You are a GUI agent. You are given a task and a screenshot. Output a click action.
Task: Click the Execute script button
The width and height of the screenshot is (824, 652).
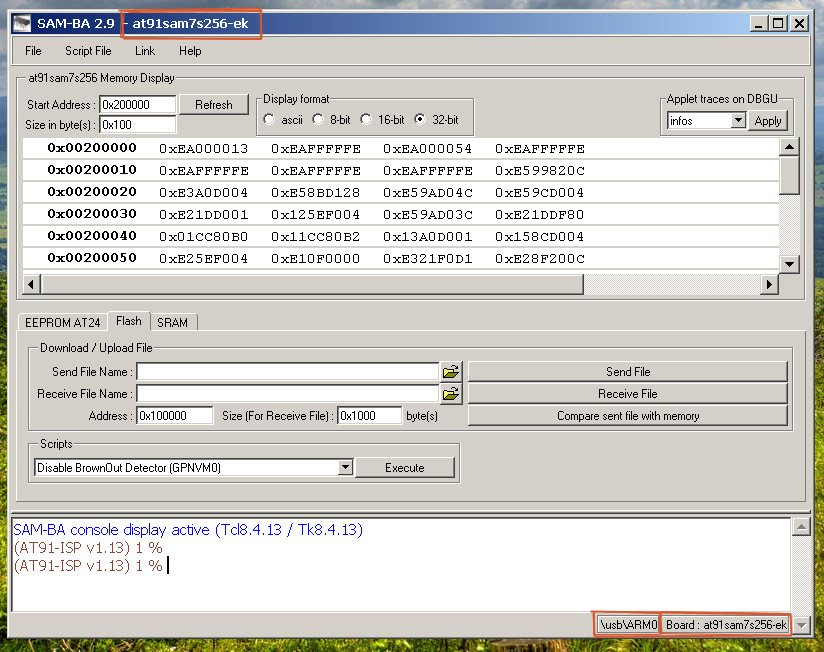point(405,467)
